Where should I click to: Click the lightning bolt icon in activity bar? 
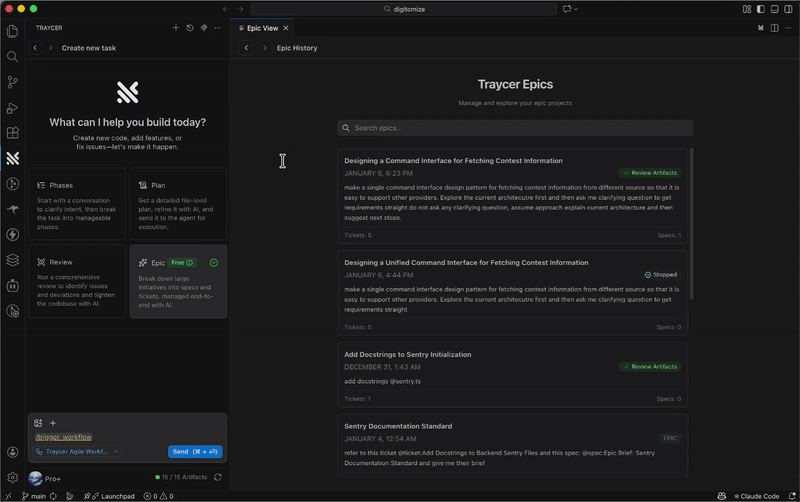click(x=13, y=235)
